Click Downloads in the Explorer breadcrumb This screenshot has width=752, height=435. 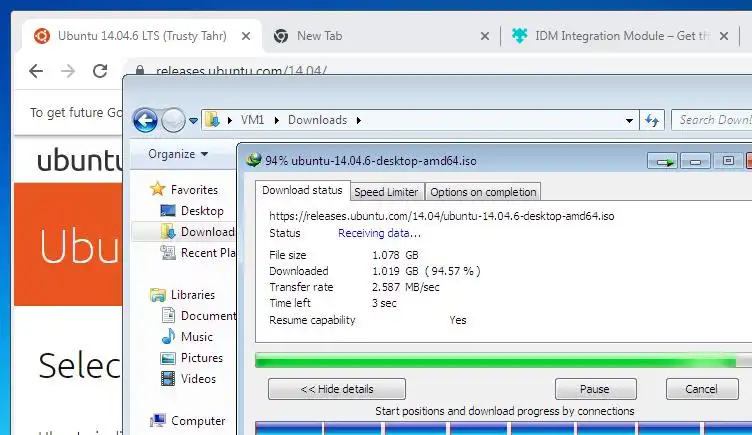pos(317,120)
